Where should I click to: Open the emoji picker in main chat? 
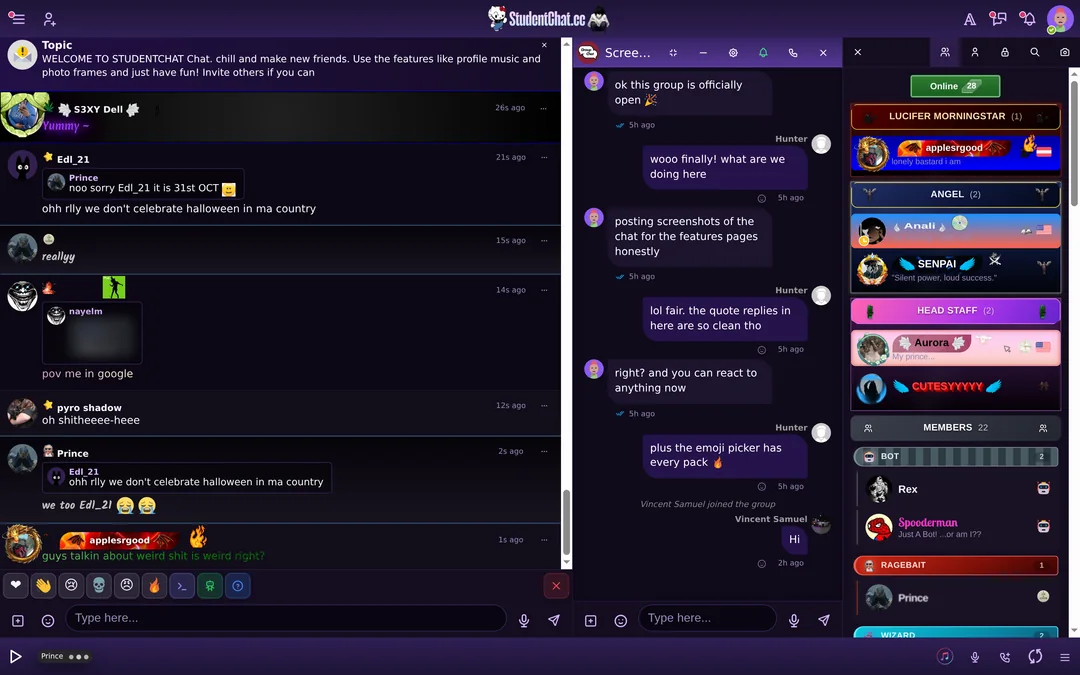48,621
